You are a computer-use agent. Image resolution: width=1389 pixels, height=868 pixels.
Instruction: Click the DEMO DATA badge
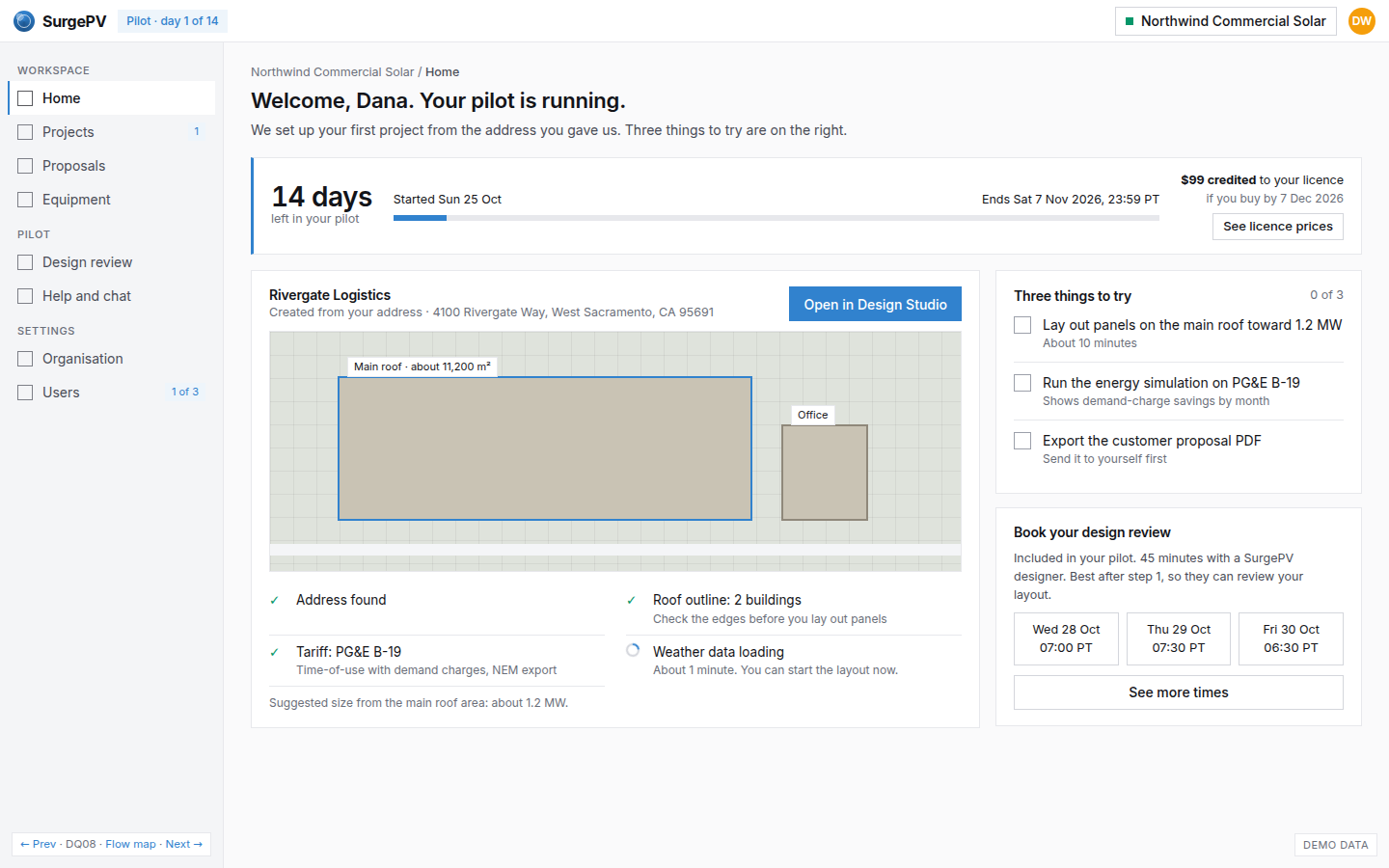pos(1335,845)
